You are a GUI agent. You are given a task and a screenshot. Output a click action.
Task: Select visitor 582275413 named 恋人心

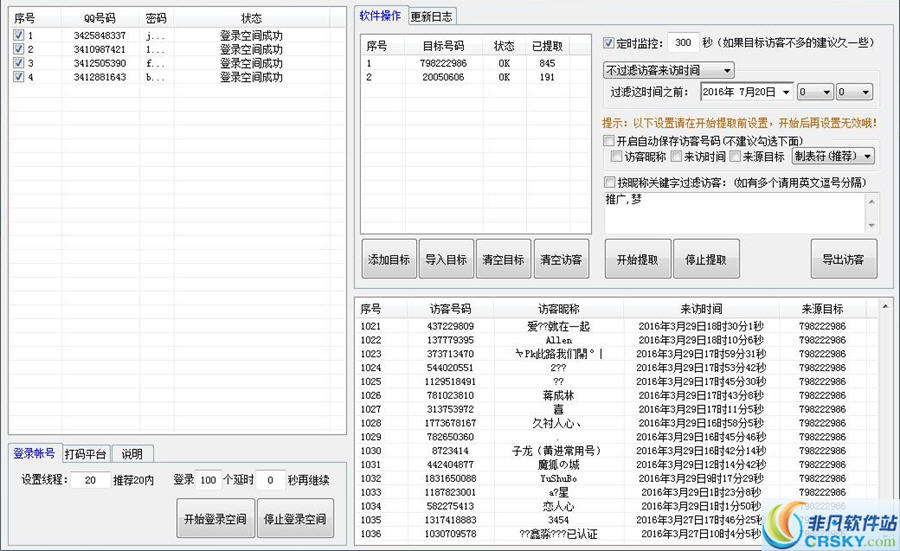coord(617,506)
